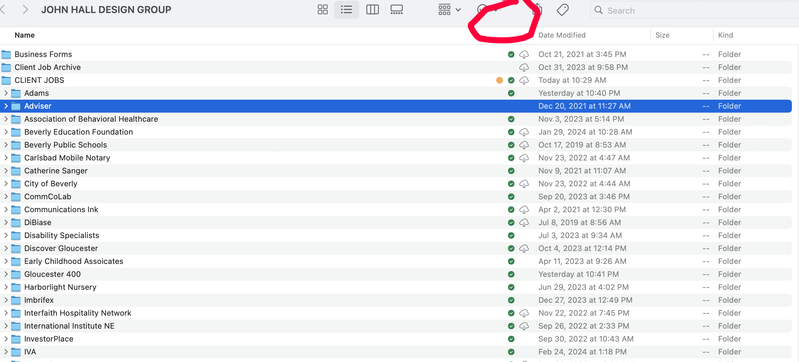The image size is (799, 362).
Task: Expand the Adams folder
Action: point(6,93)
